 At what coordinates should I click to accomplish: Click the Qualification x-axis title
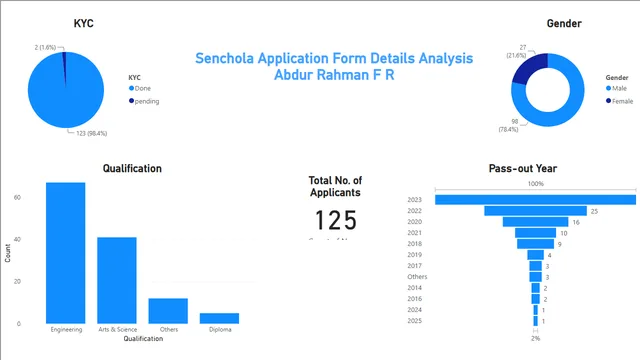pyautogui.click(x=143, y=338)
